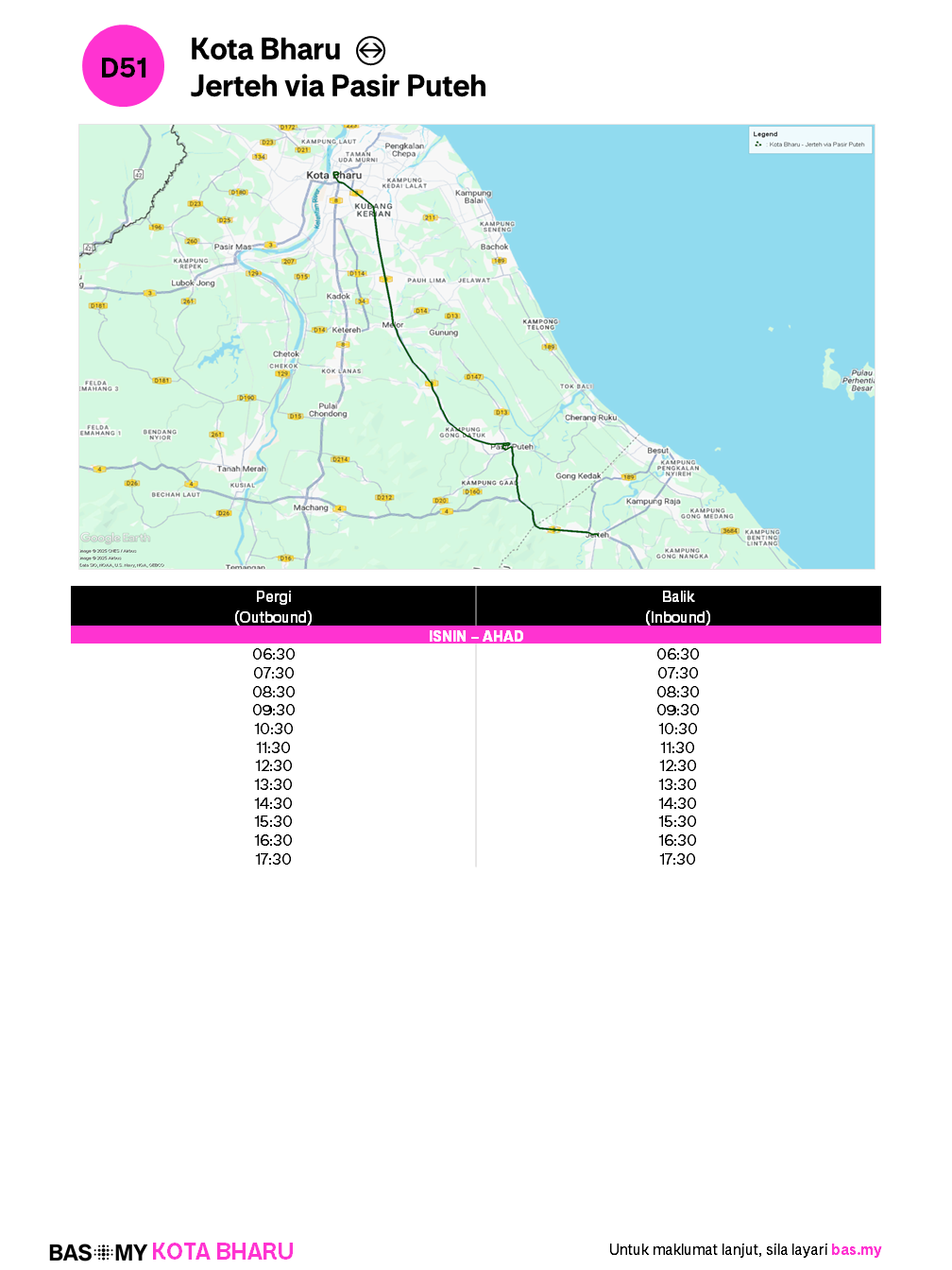Click the 17:30 inbound departure time
Viewport: 952px width, 1270px height.
point(677,859)
